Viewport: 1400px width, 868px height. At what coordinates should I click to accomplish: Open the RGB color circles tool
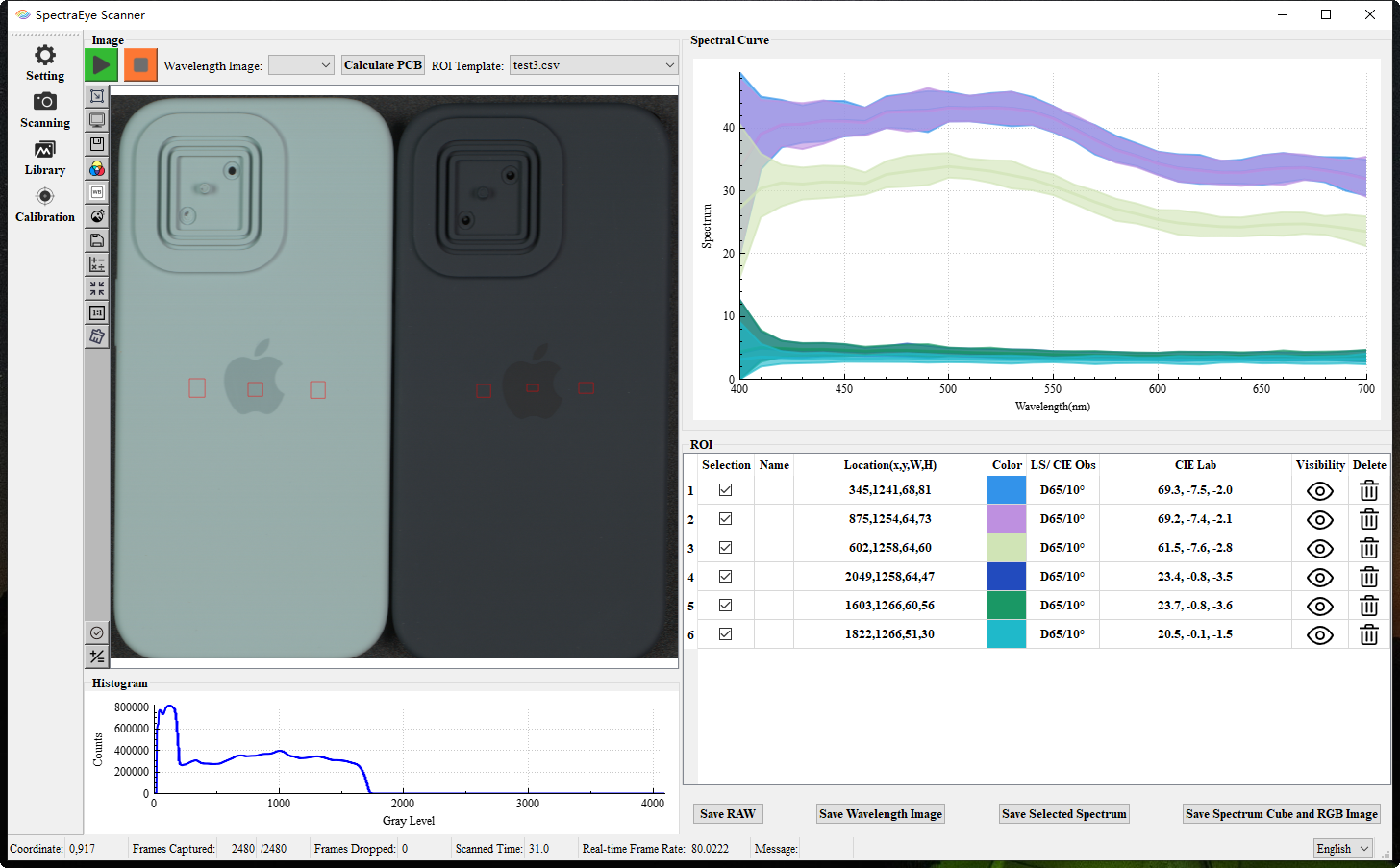pyautogui.click(x=97, y=168)
